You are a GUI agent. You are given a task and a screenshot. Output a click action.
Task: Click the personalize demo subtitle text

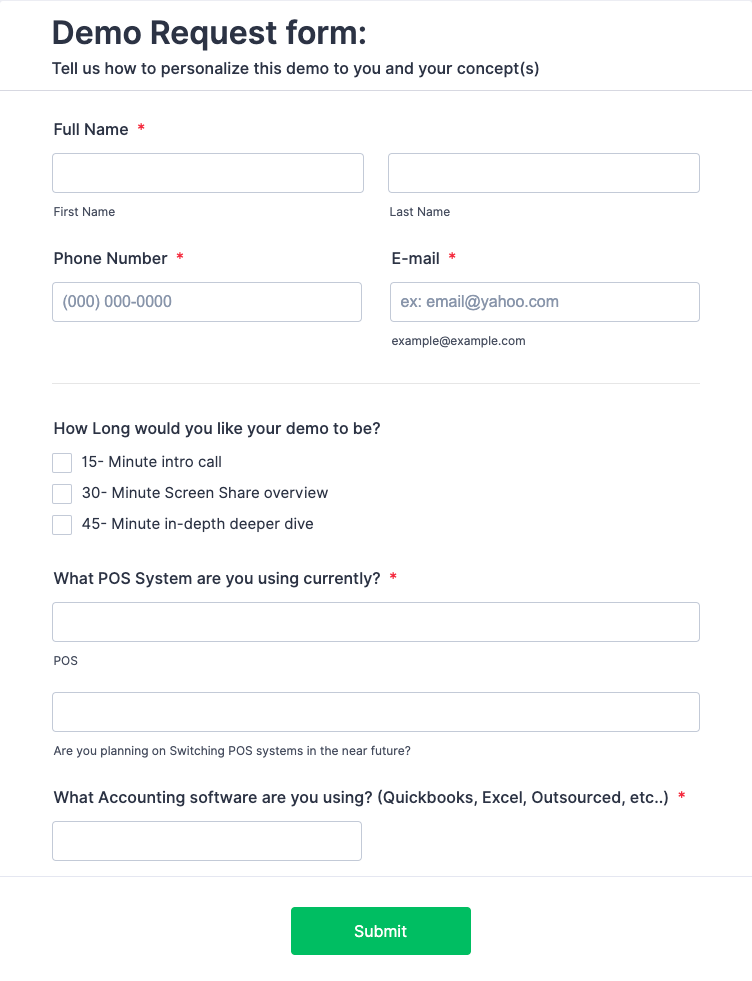295,69
